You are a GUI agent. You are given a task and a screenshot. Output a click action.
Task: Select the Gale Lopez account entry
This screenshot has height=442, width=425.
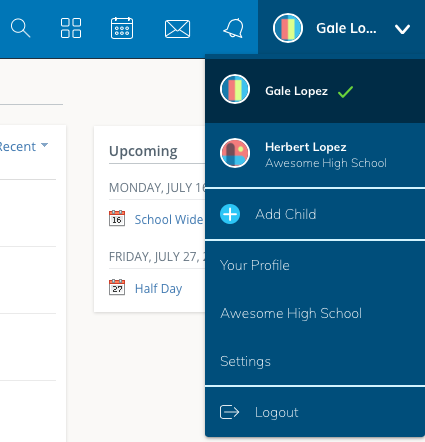click(315, 91)
